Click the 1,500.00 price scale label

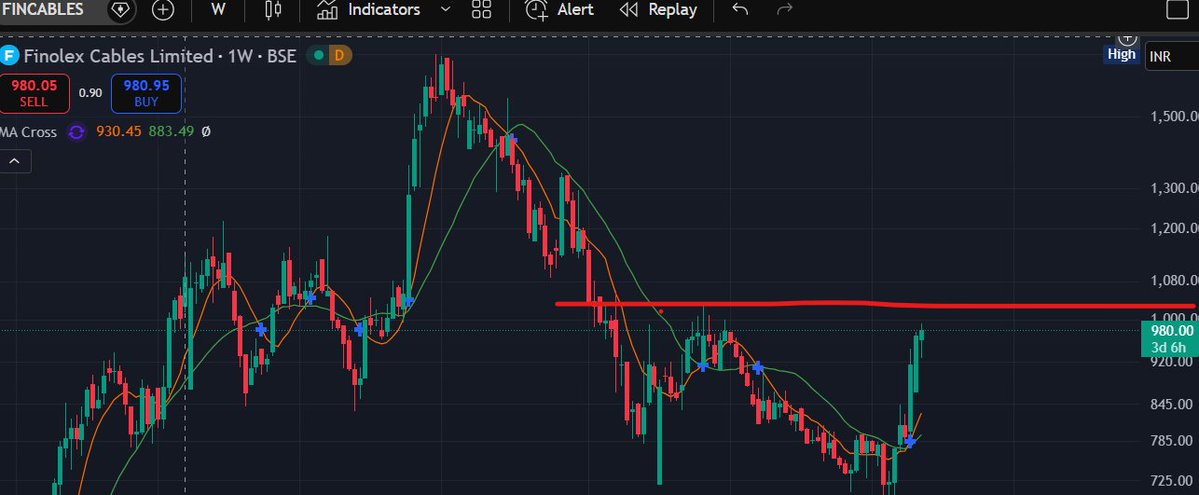tap(1174, 116)
